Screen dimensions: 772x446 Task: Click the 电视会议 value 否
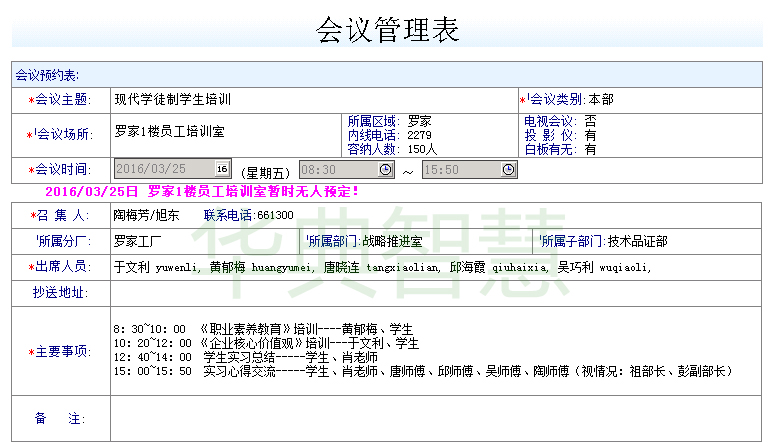[590, 121]
